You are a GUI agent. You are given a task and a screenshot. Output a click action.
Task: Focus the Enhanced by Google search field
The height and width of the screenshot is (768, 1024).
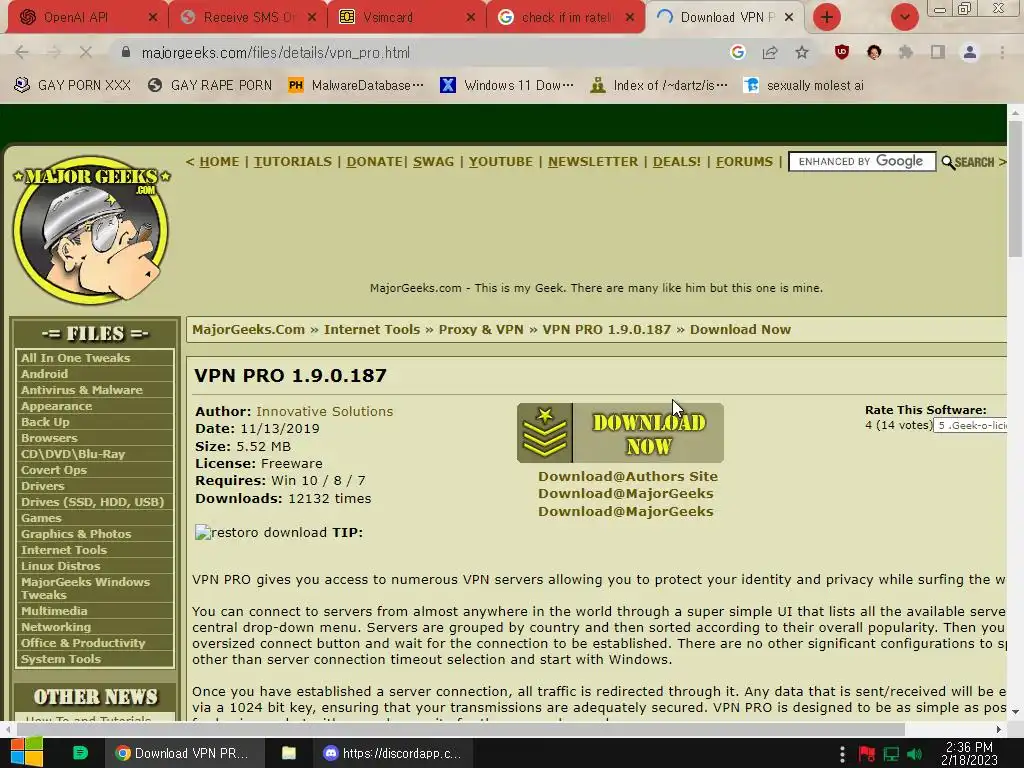862,161
